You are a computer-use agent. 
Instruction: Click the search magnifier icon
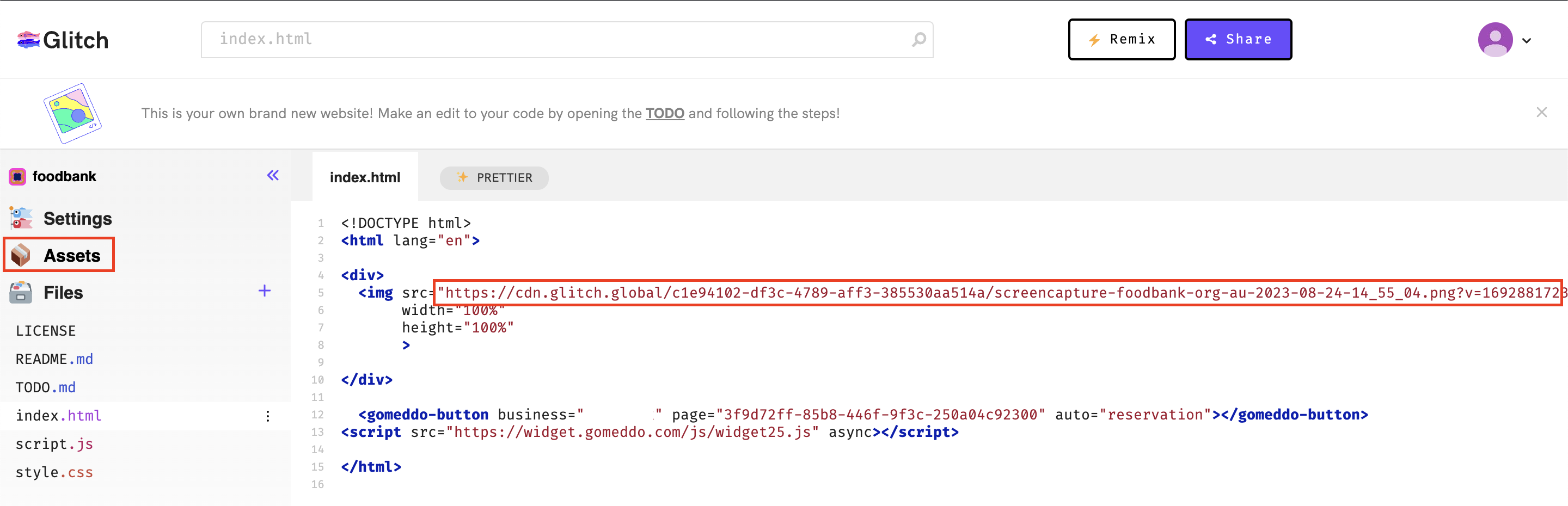tap(918, 40)
